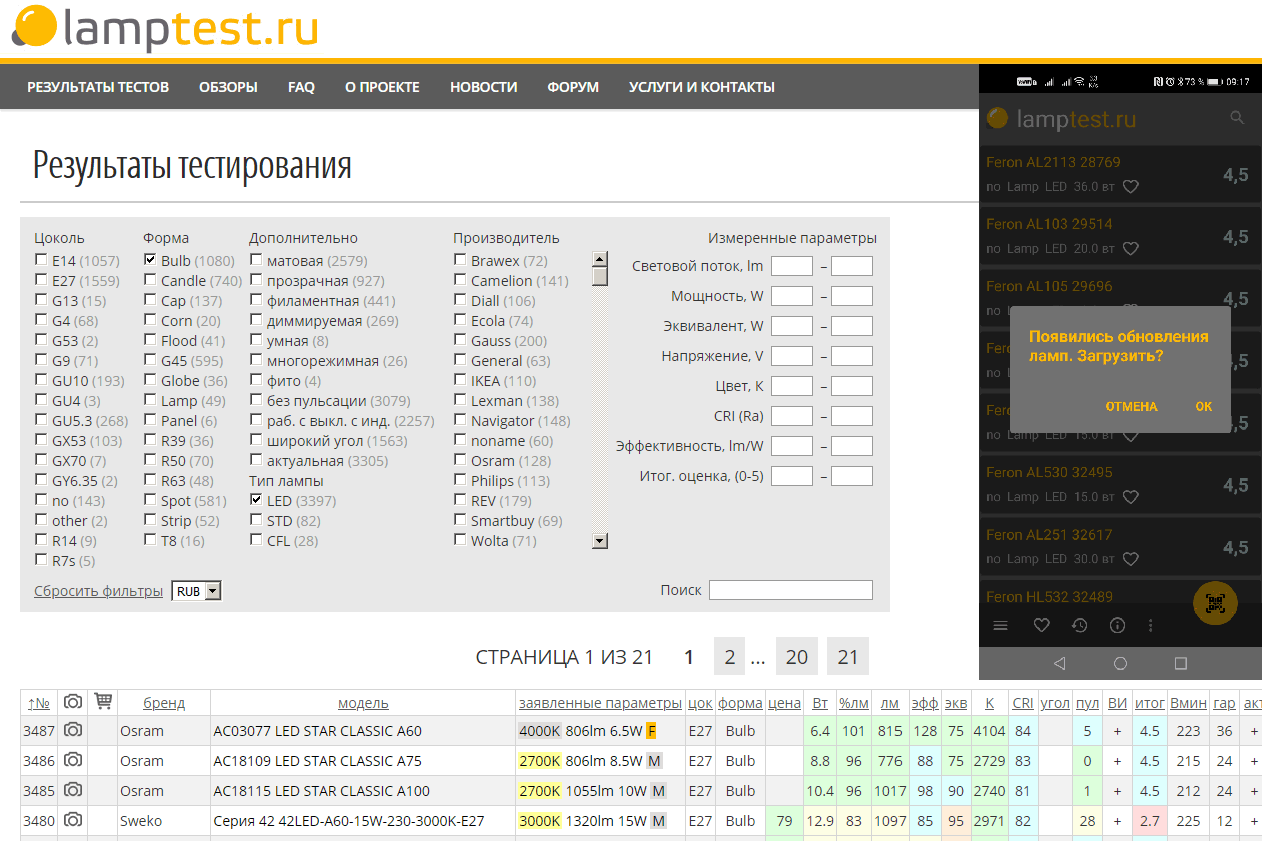Open ФОРУМ menu item
This screenshot has width=1262, height=841.
click(x=573, y=87)
